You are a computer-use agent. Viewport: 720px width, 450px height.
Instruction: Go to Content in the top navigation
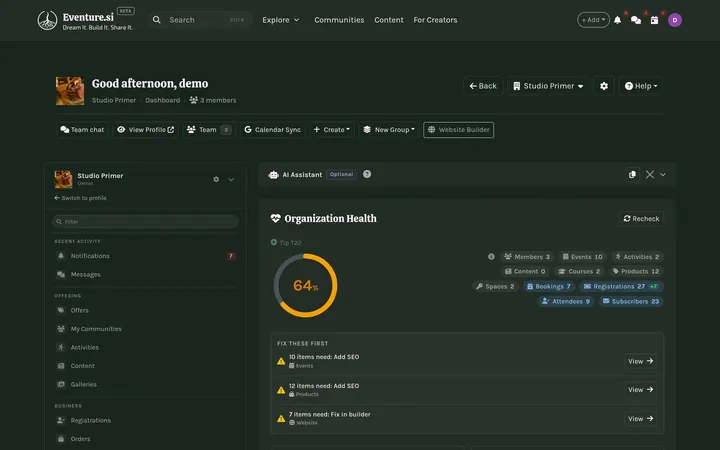point(388,20)
